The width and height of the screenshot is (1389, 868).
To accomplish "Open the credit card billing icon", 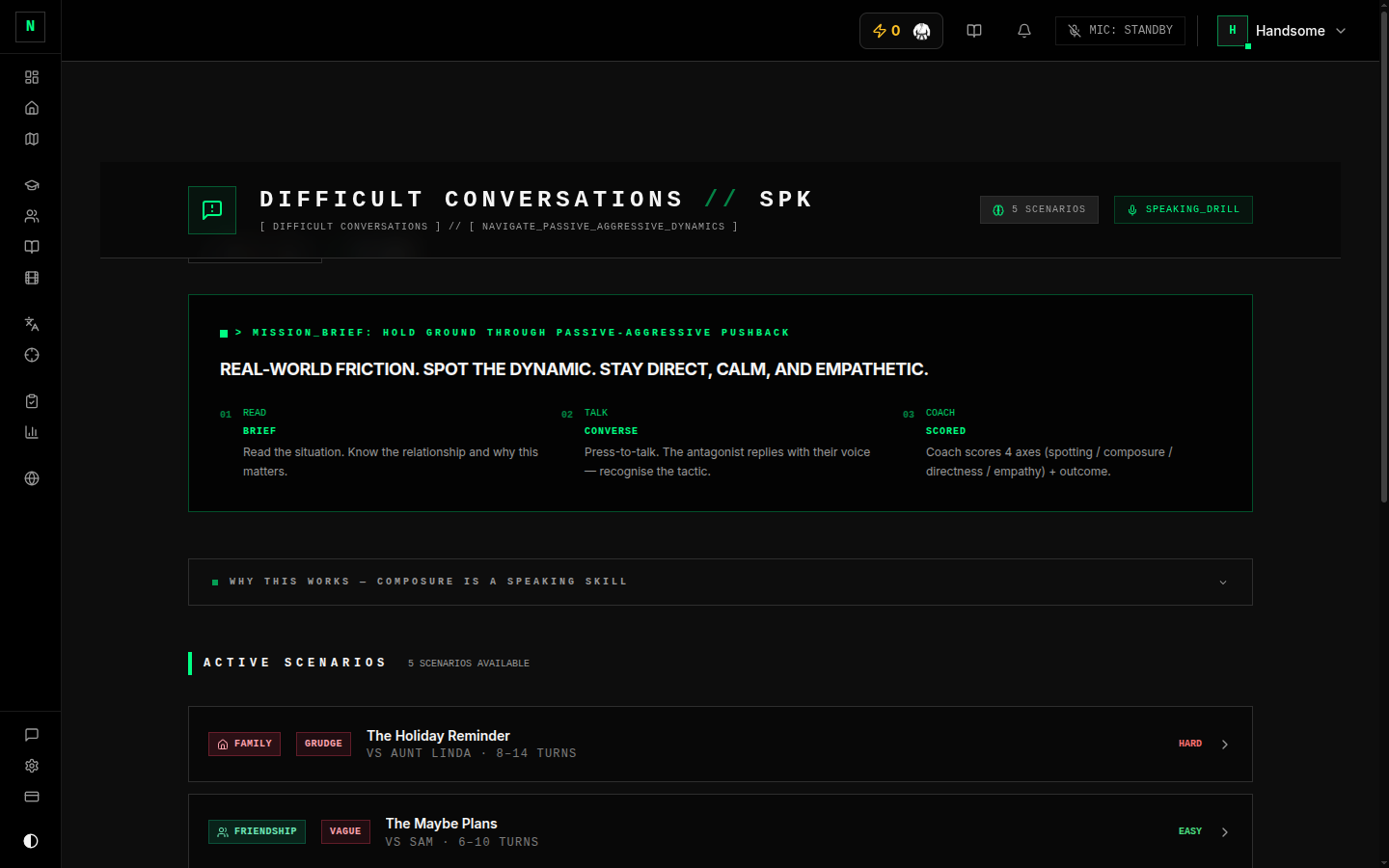I will pyautogui.click(x=32, y=797).
